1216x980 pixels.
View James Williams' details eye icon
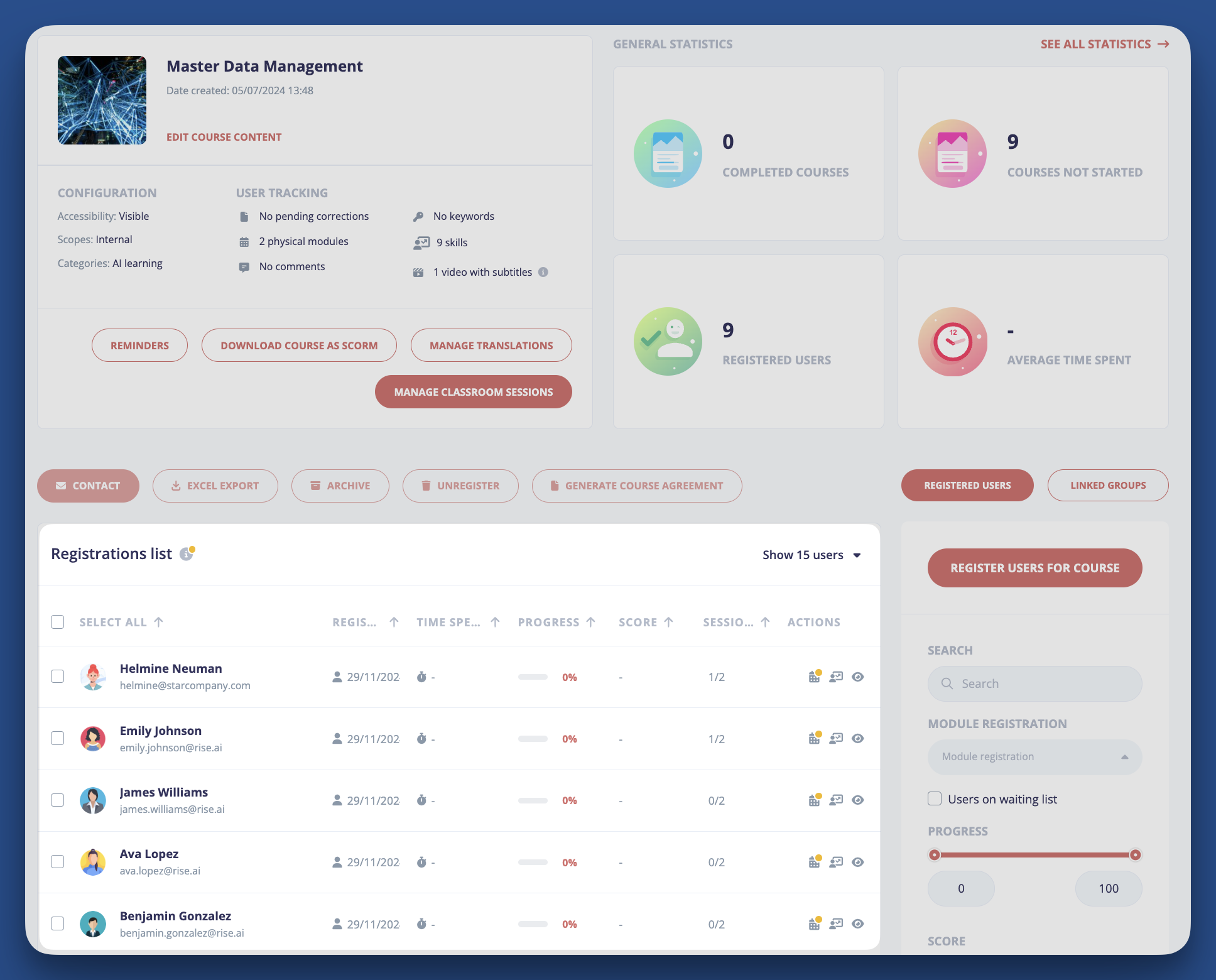tap(857, 800)
